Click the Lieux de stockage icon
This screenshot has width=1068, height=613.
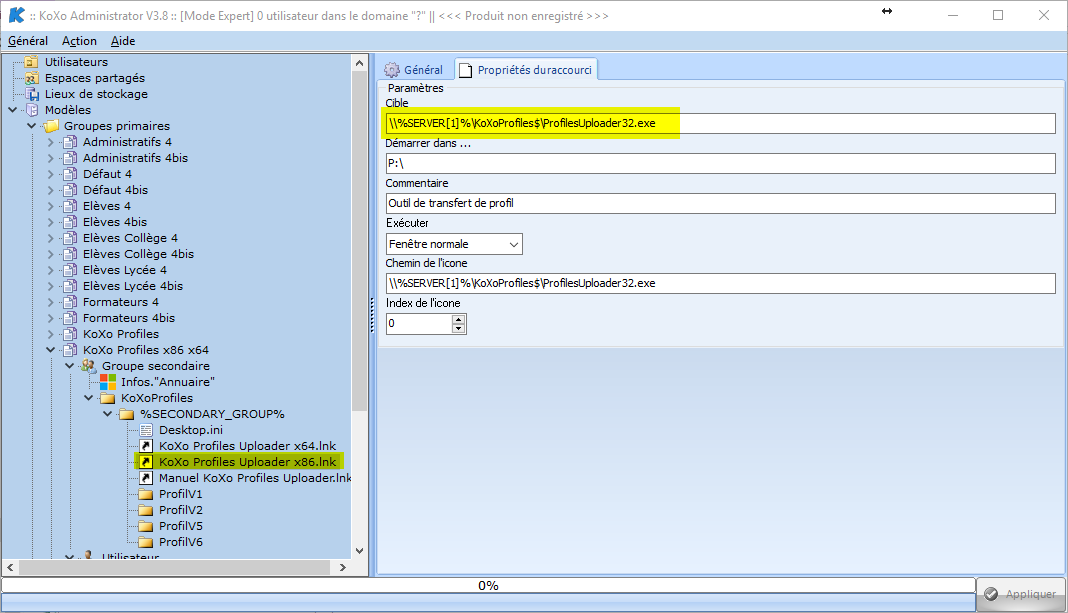[x=31, y=94]
